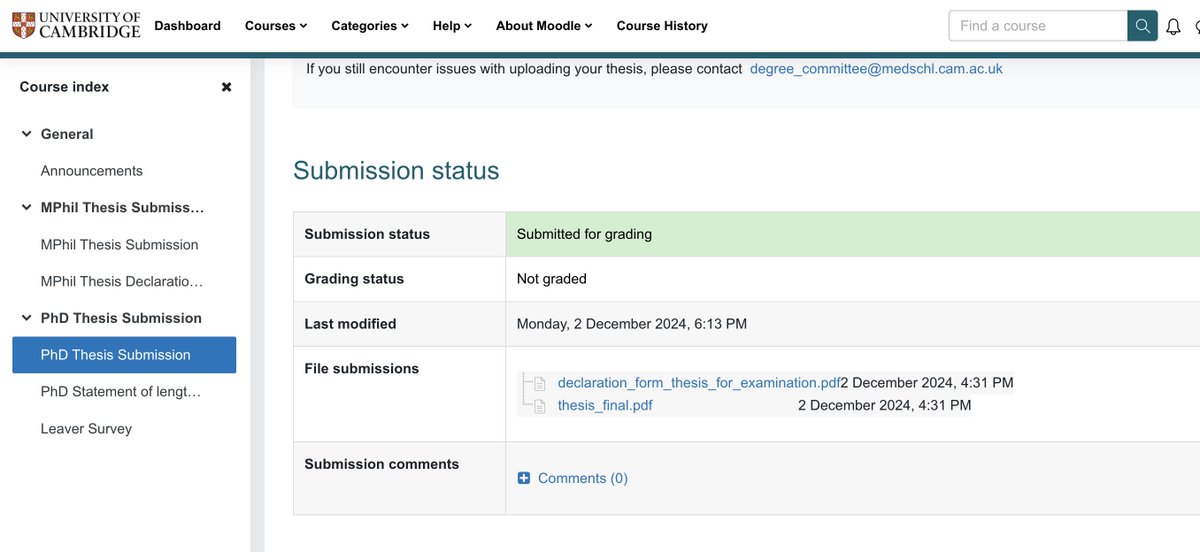Open the notifications bell icon
Image resolution: width=1200 pixels, height=552 pixels.
(x=1174, y=26)
